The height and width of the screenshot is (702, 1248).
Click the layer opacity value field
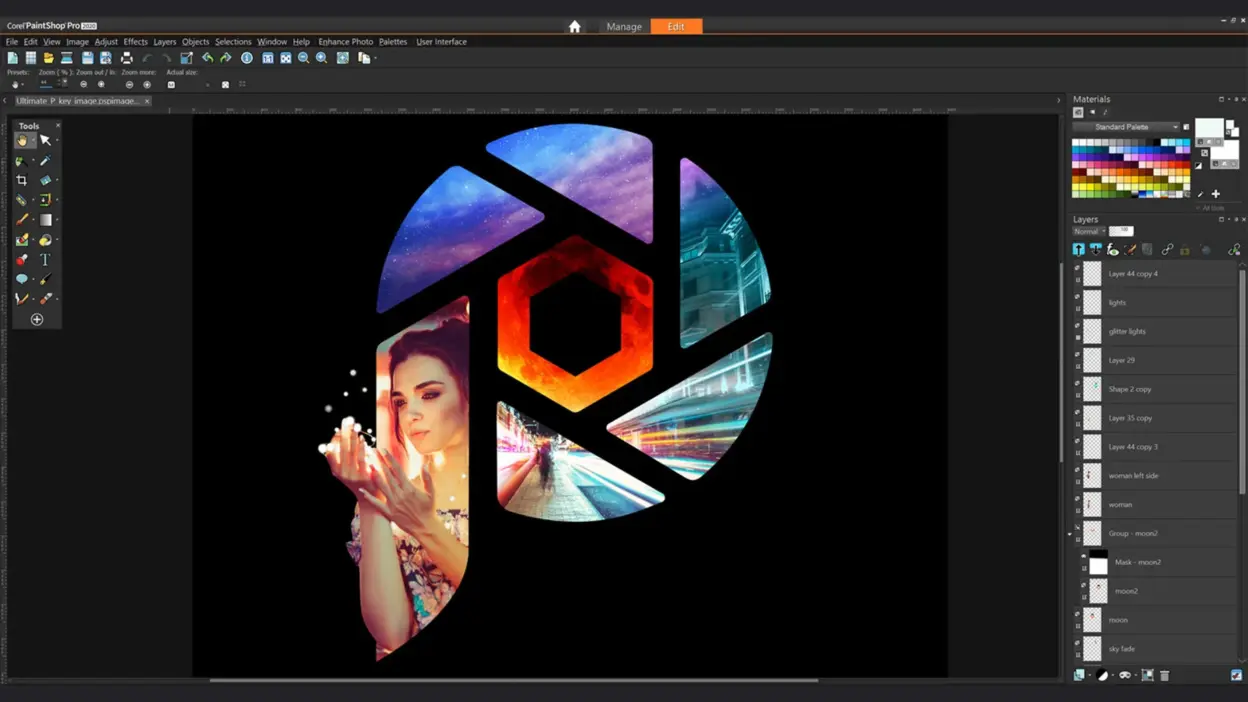[1121, 231]
